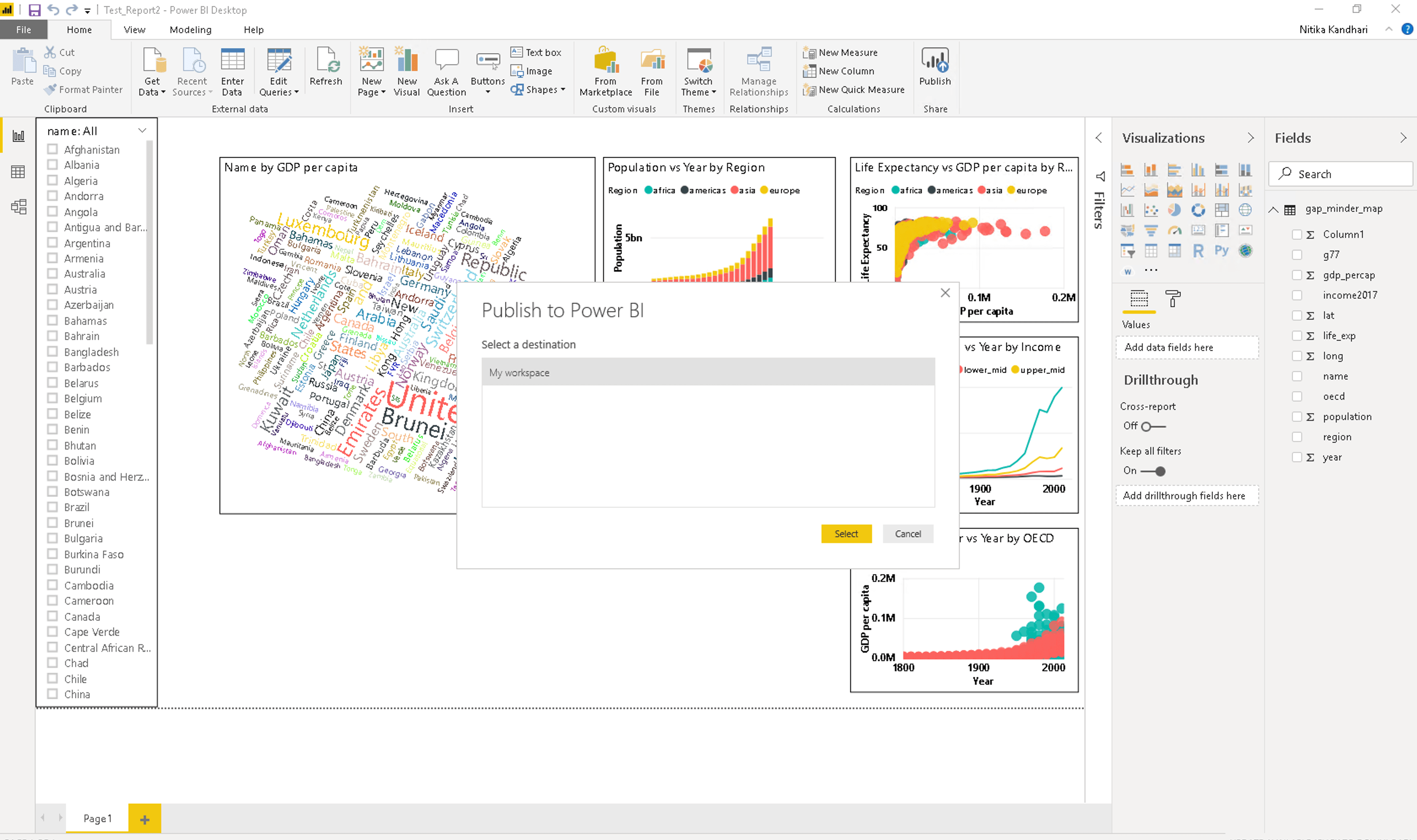Screen dimensions: 1417x840
Task: Select the pie chart visual in Visualizations pane
Action: [x=1175, y=210]
